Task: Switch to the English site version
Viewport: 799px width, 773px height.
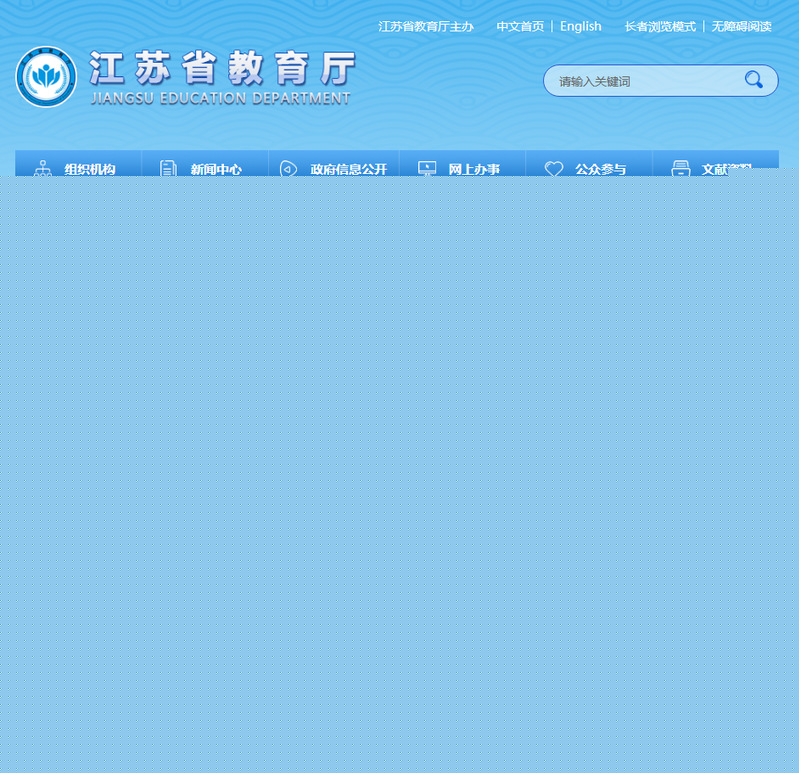Action: 580,26
